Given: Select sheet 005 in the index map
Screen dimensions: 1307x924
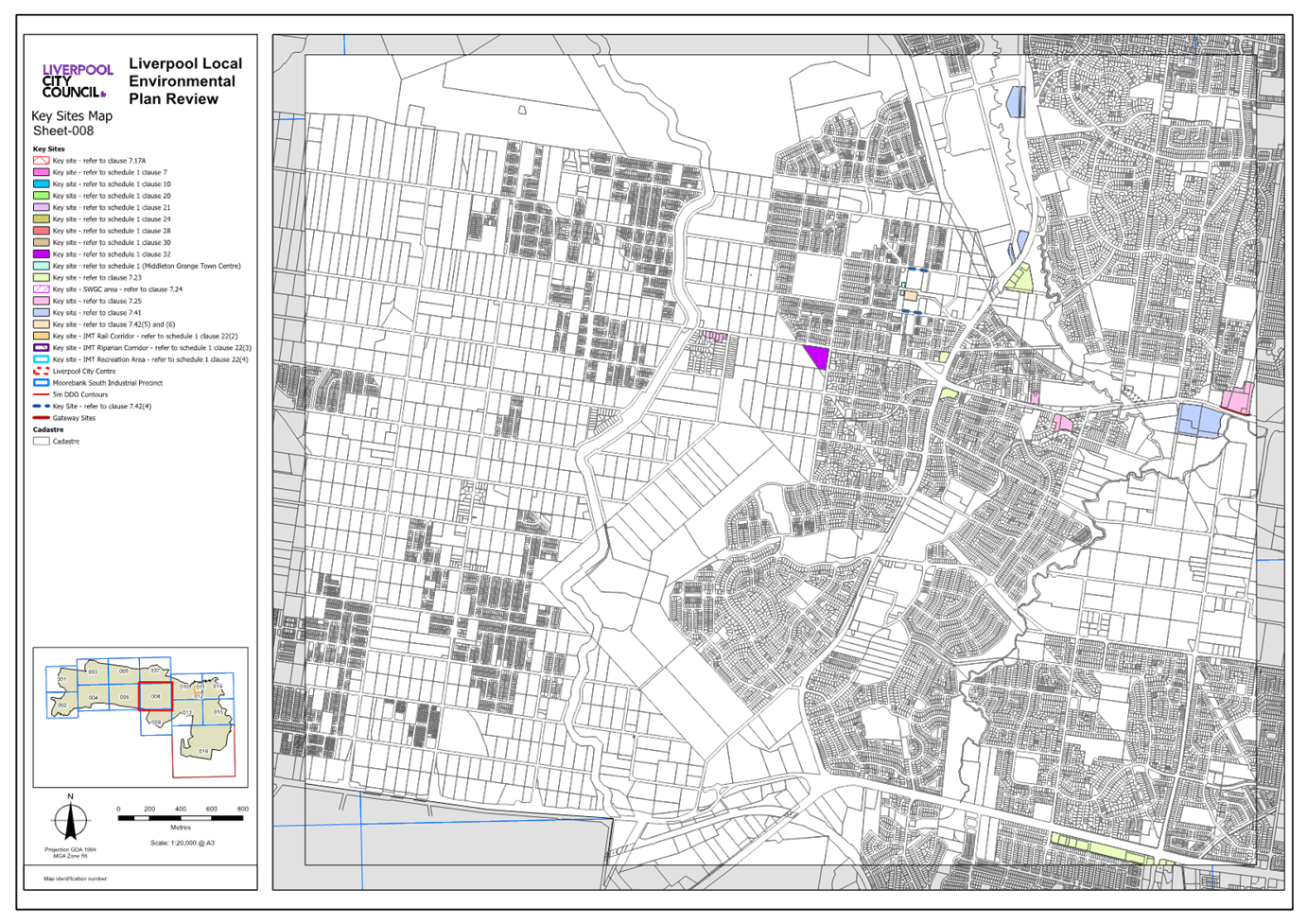Looking at the screenshot, I should (124, 671).
